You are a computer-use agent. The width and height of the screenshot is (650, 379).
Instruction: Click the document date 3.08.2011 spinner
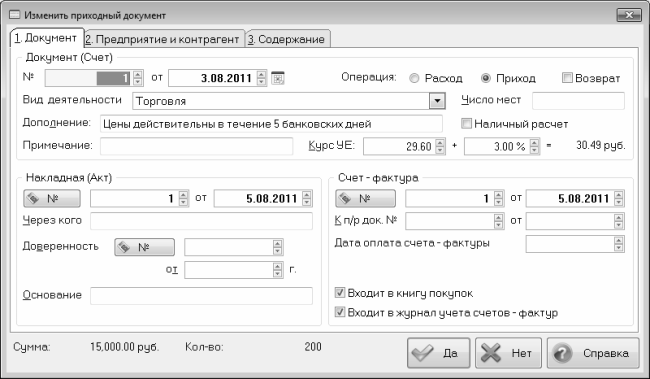261,78
